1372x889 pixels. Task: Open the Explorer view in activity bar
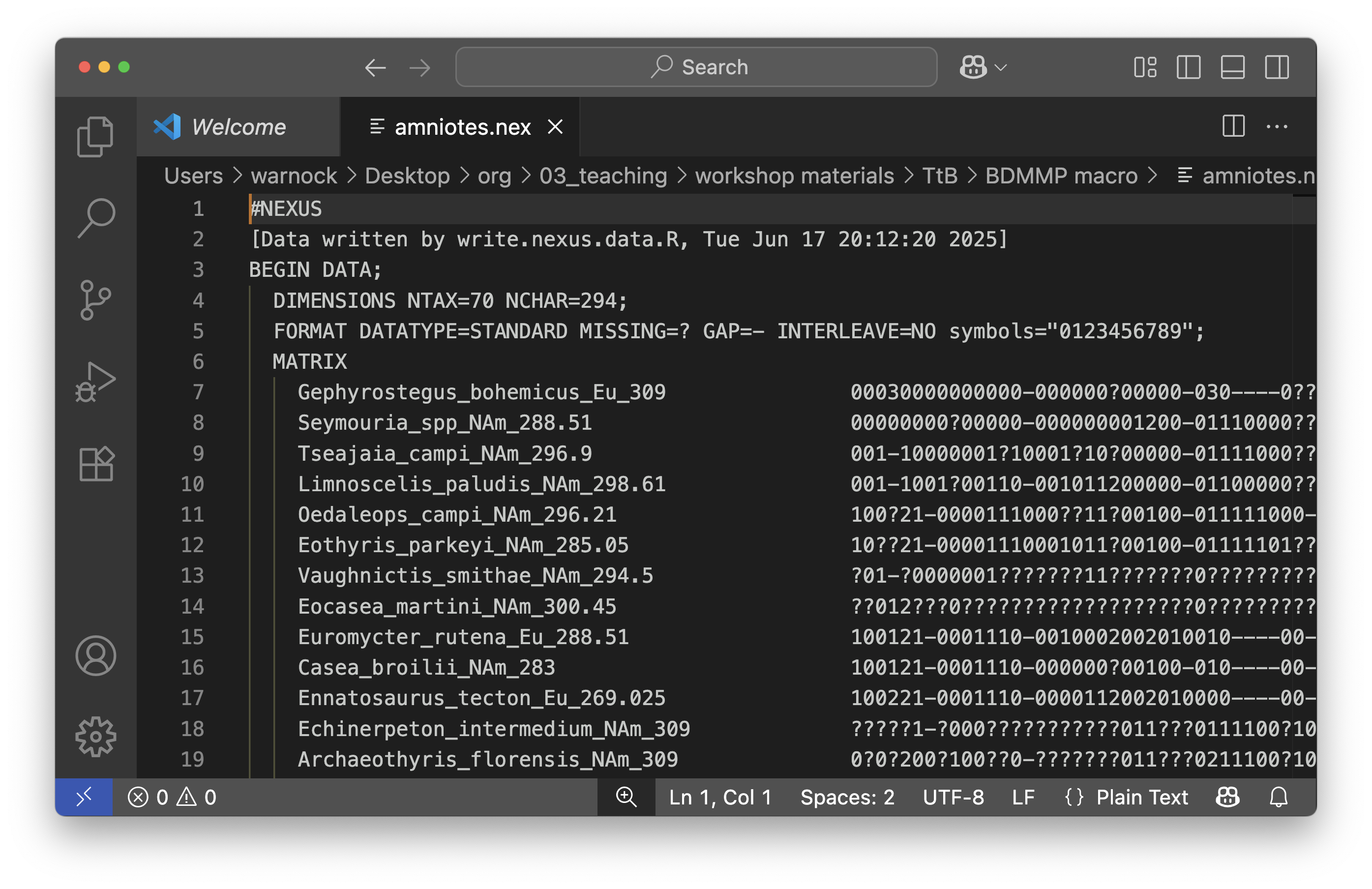(95, 137)
